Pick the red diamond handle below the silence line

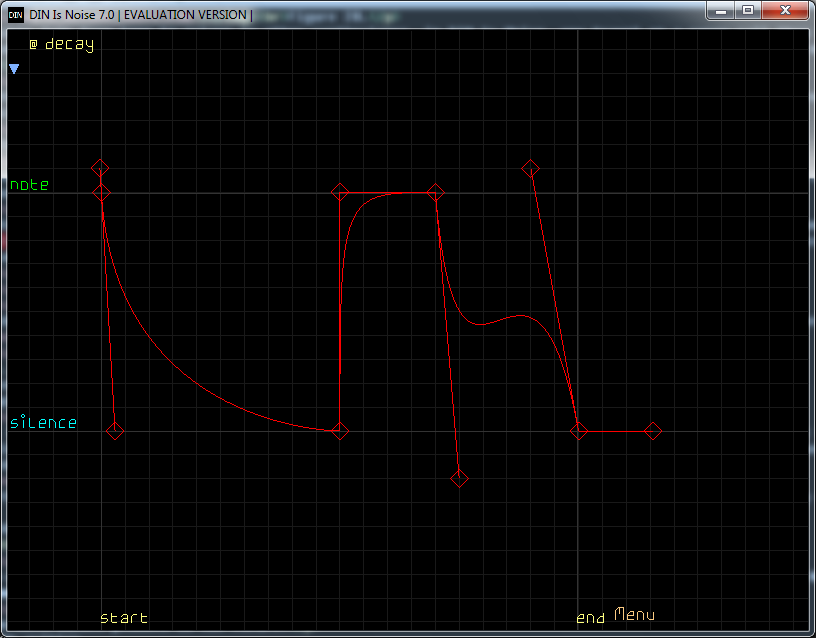tap(459, 478)
